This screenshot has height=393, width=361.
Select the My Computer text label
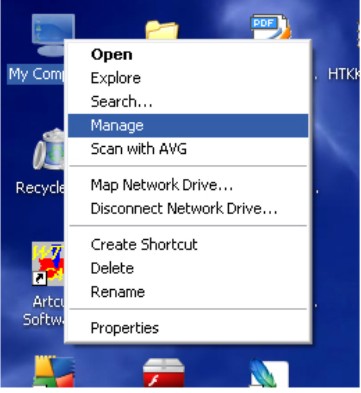(36, 74)
